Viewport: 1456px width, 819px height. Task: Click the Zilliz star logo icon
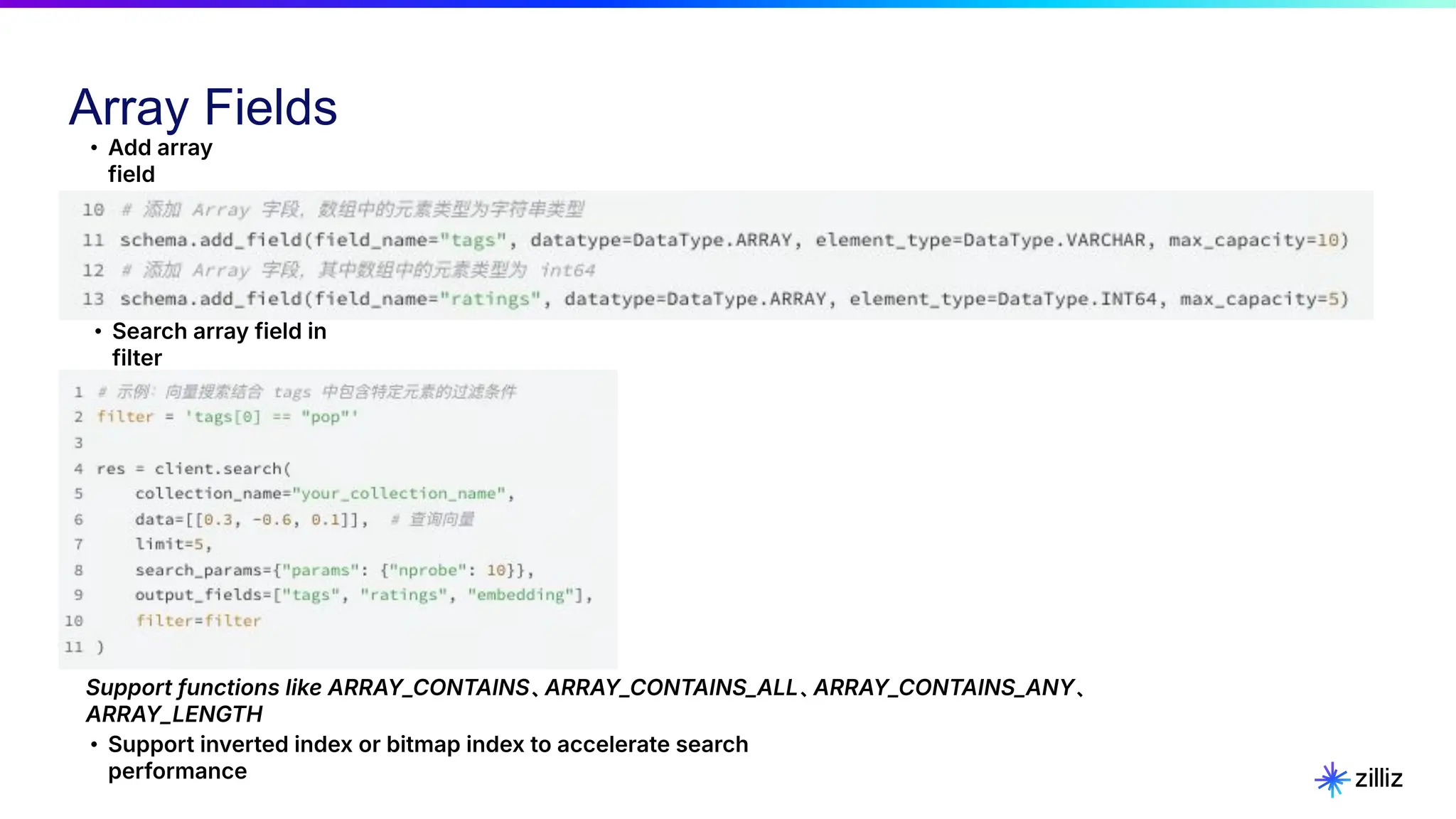[1332, 779]
